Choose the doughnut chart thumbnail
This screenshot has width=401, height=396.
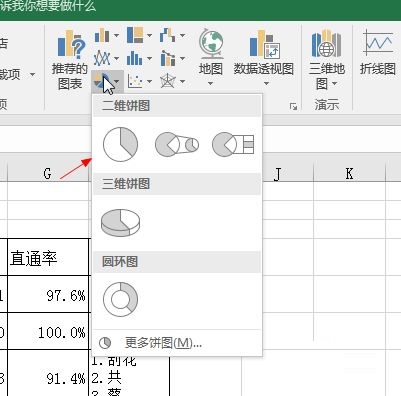pyautogui.click(x=120, y=299)
